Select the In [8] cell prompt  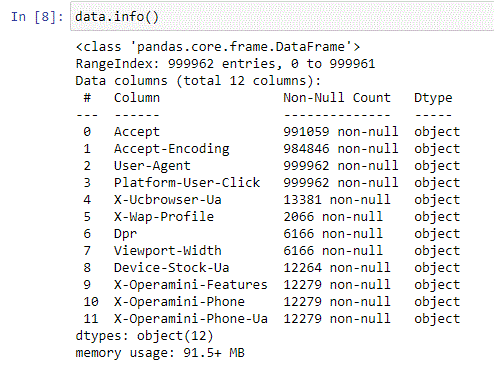[37, 16]
